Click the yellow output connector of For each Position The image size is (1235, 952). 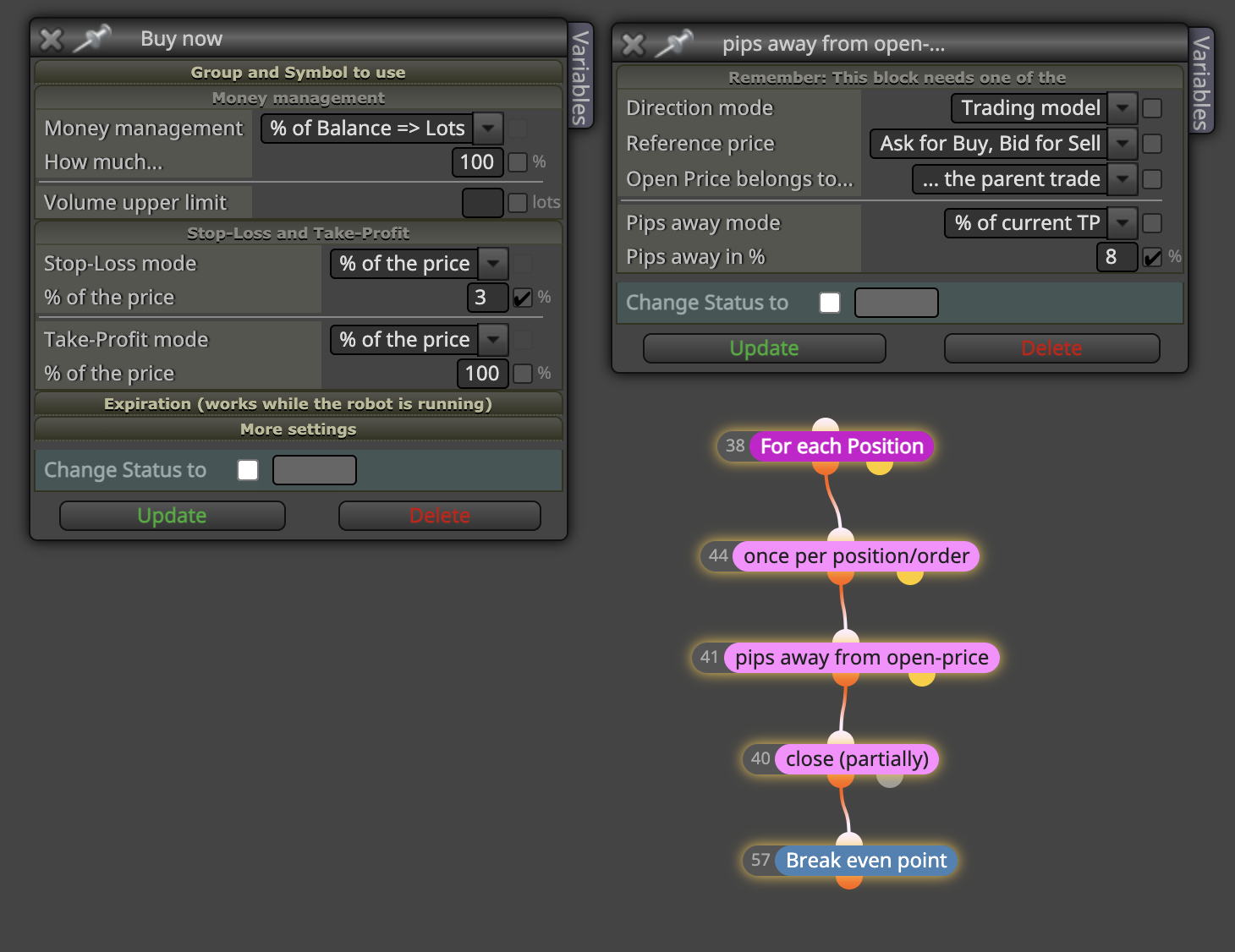pos(880,467)
